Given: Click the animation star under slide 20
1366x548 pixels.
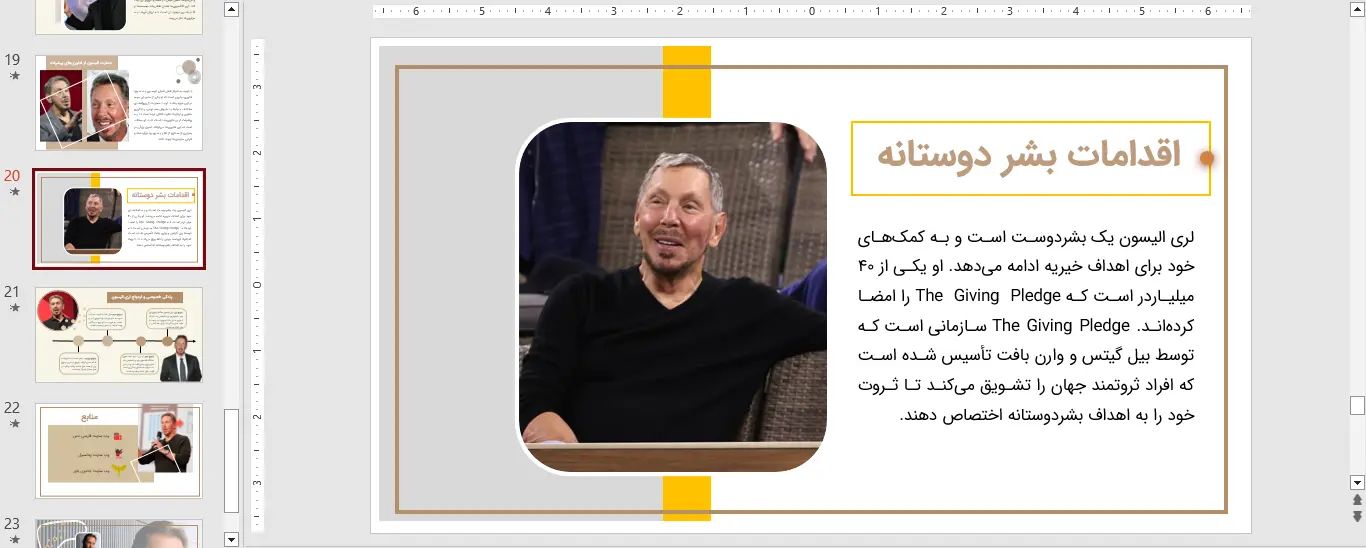Looking at the screenshot, I should [x=14, y=192].
